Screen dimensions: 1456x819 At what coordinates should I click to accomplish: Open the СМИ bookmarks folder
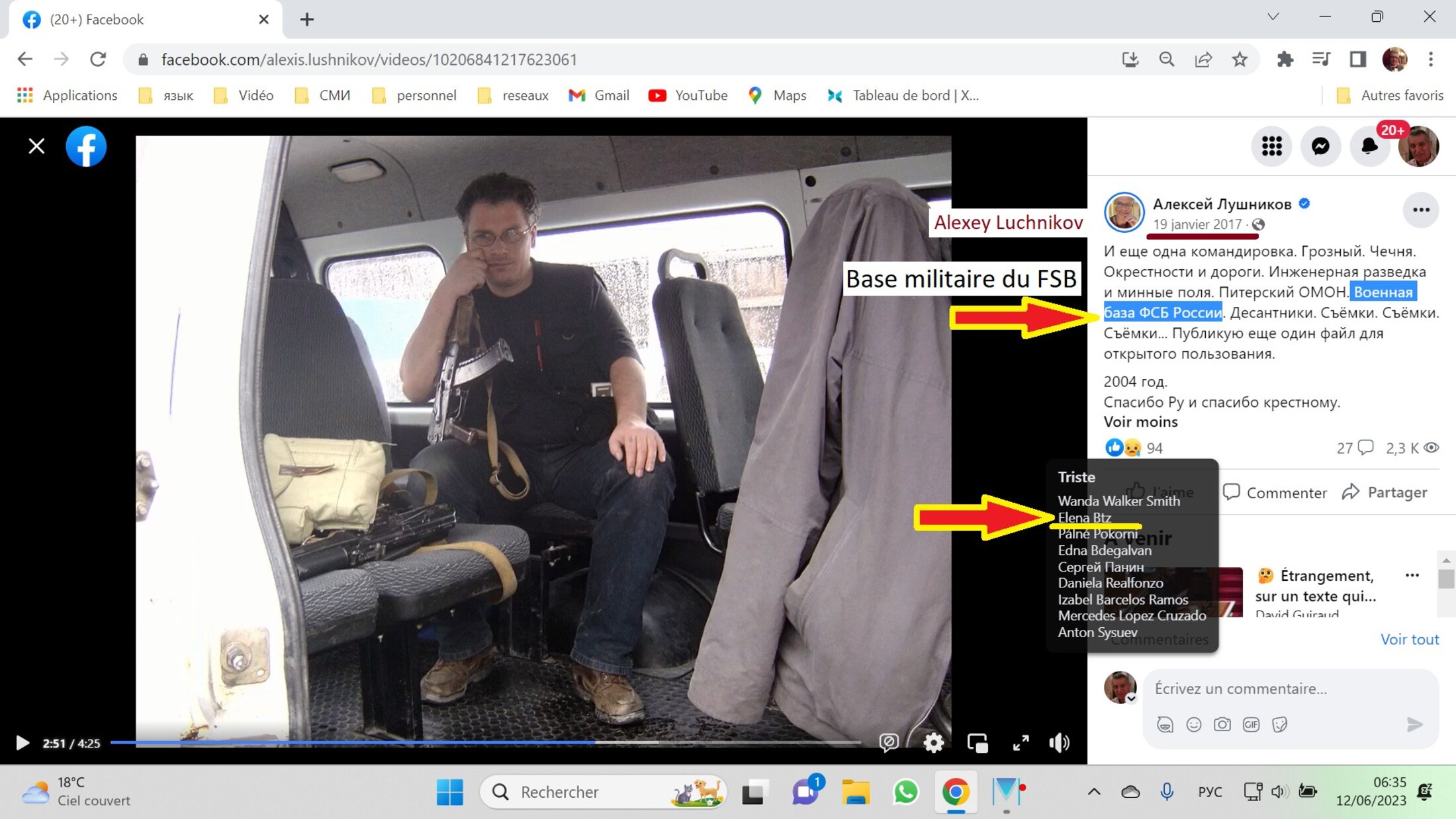point(322,95)
